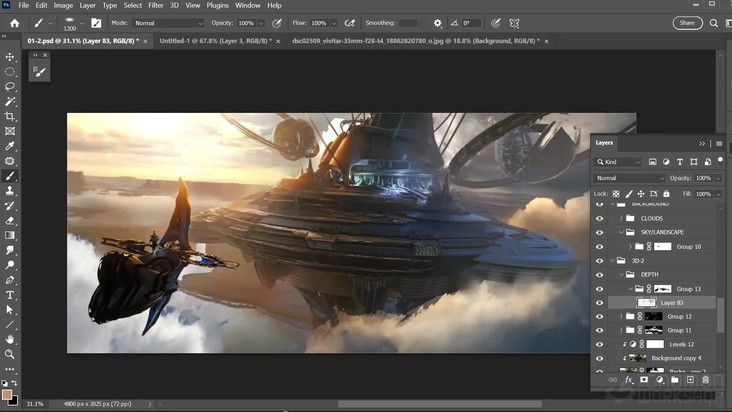Hide Layer 83 visibility eye

coord(599,302)
